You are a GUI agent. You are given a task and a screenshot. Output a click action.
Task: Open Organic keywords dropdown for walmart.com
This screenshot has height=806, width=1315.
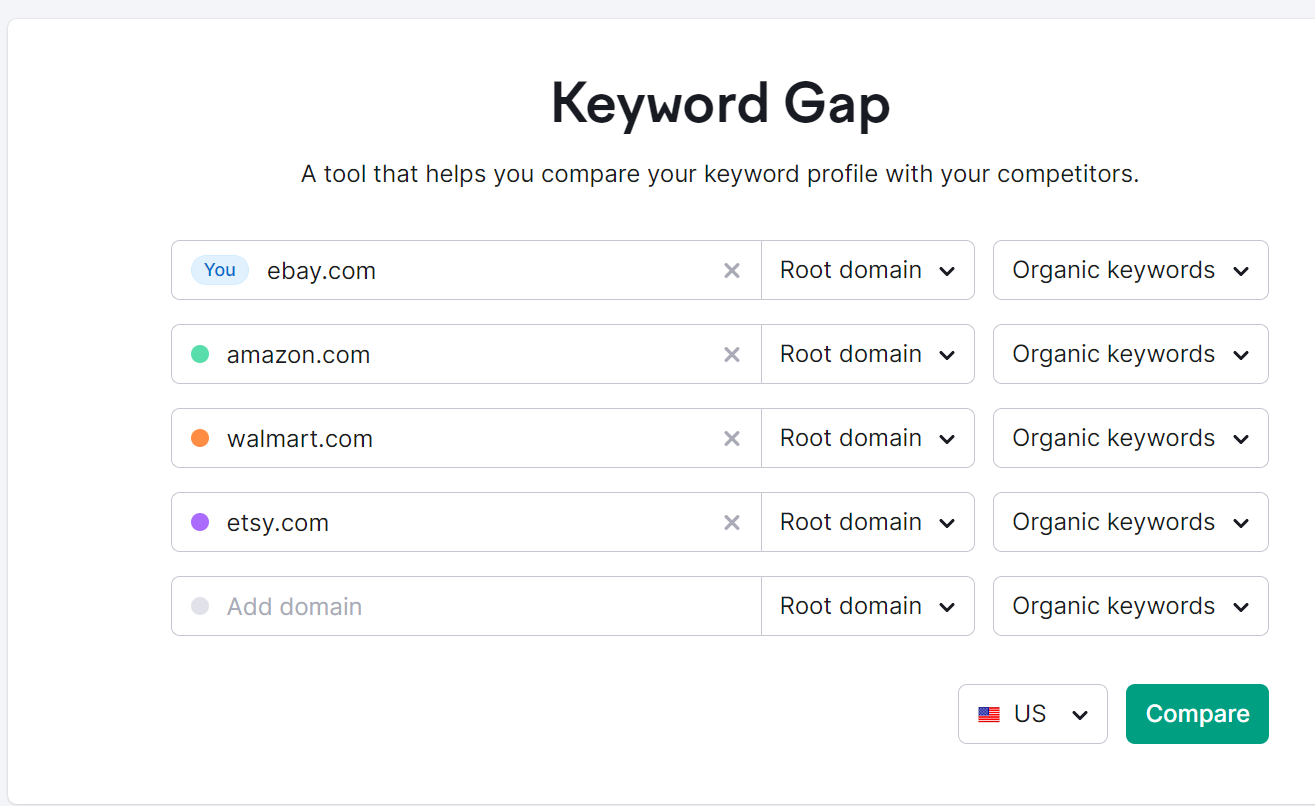pyautogui.click(x=1130, y=438)
